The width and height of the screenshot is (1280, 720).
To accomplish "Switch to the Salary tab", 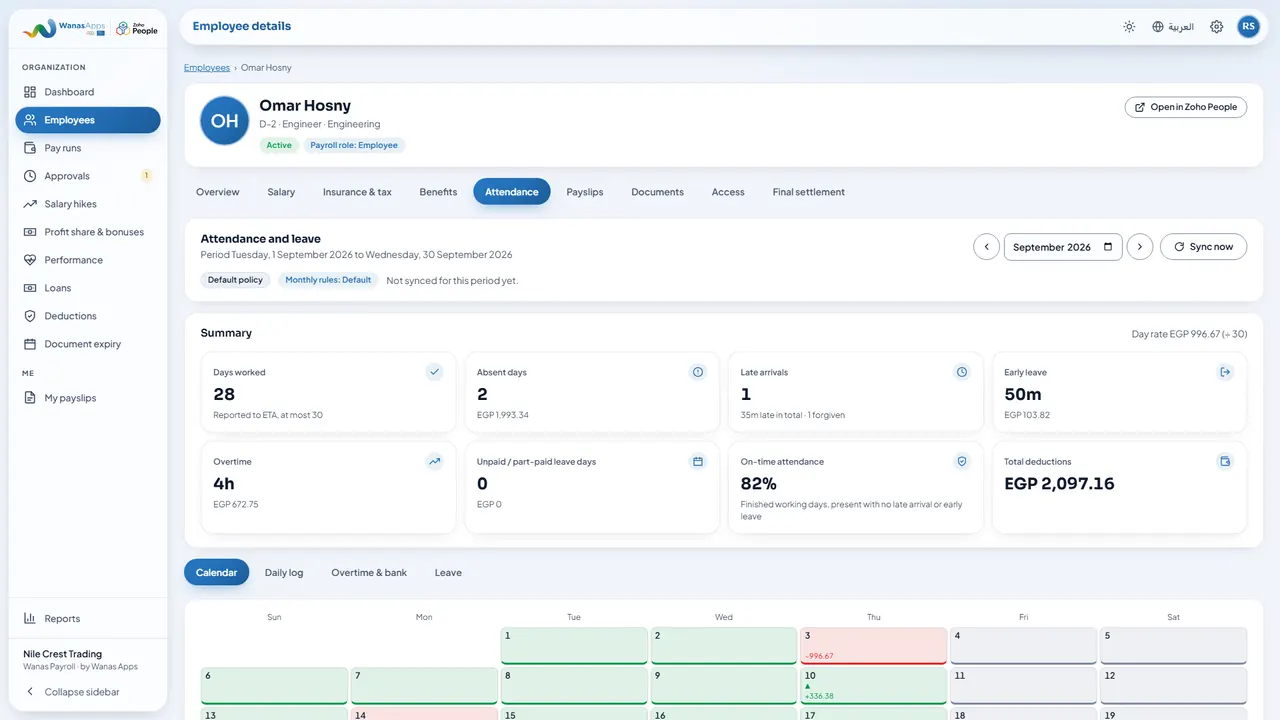I will click(281, 192).
